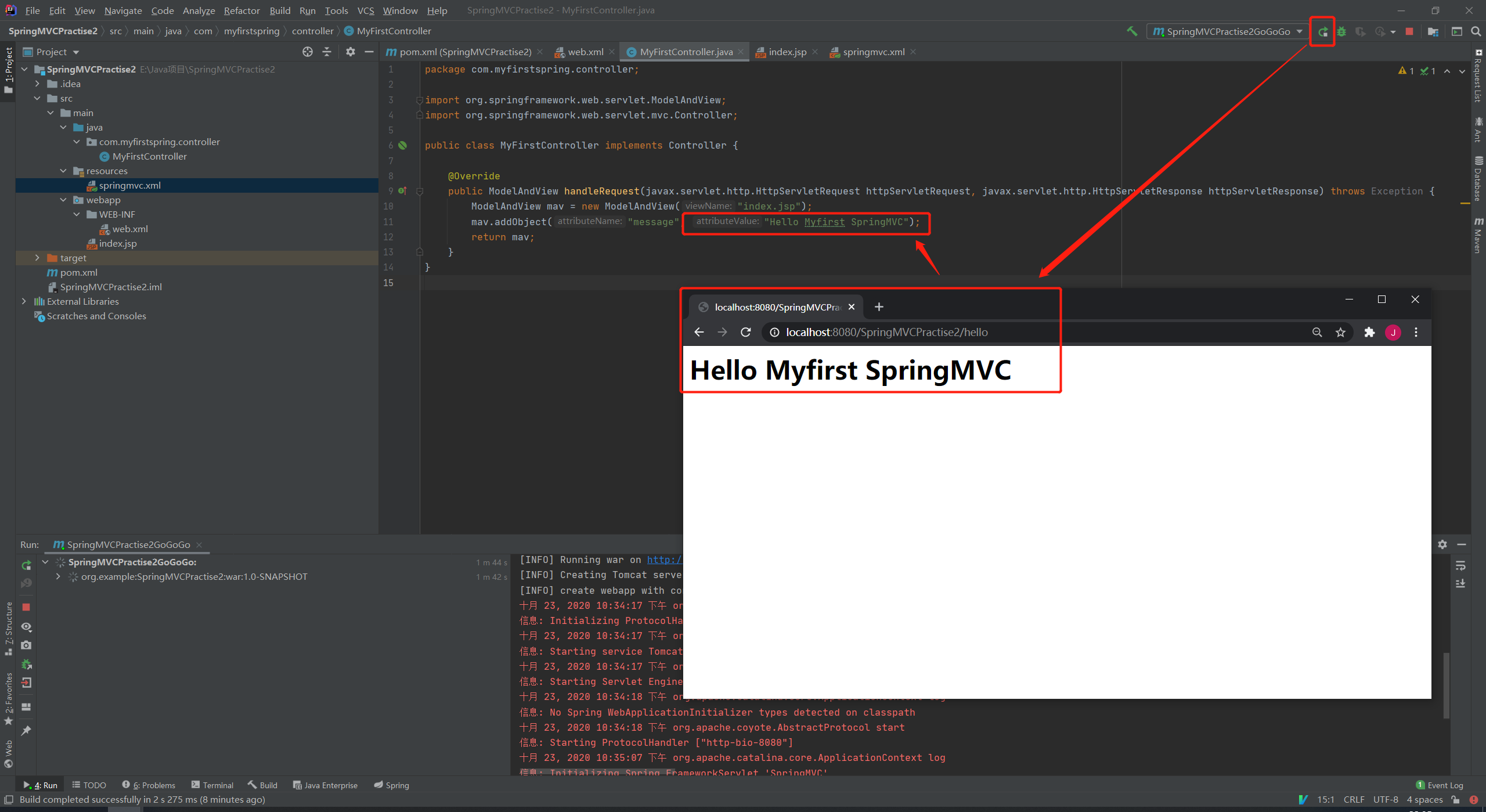Toggle the eye icon in Run panel

[26, 627]
